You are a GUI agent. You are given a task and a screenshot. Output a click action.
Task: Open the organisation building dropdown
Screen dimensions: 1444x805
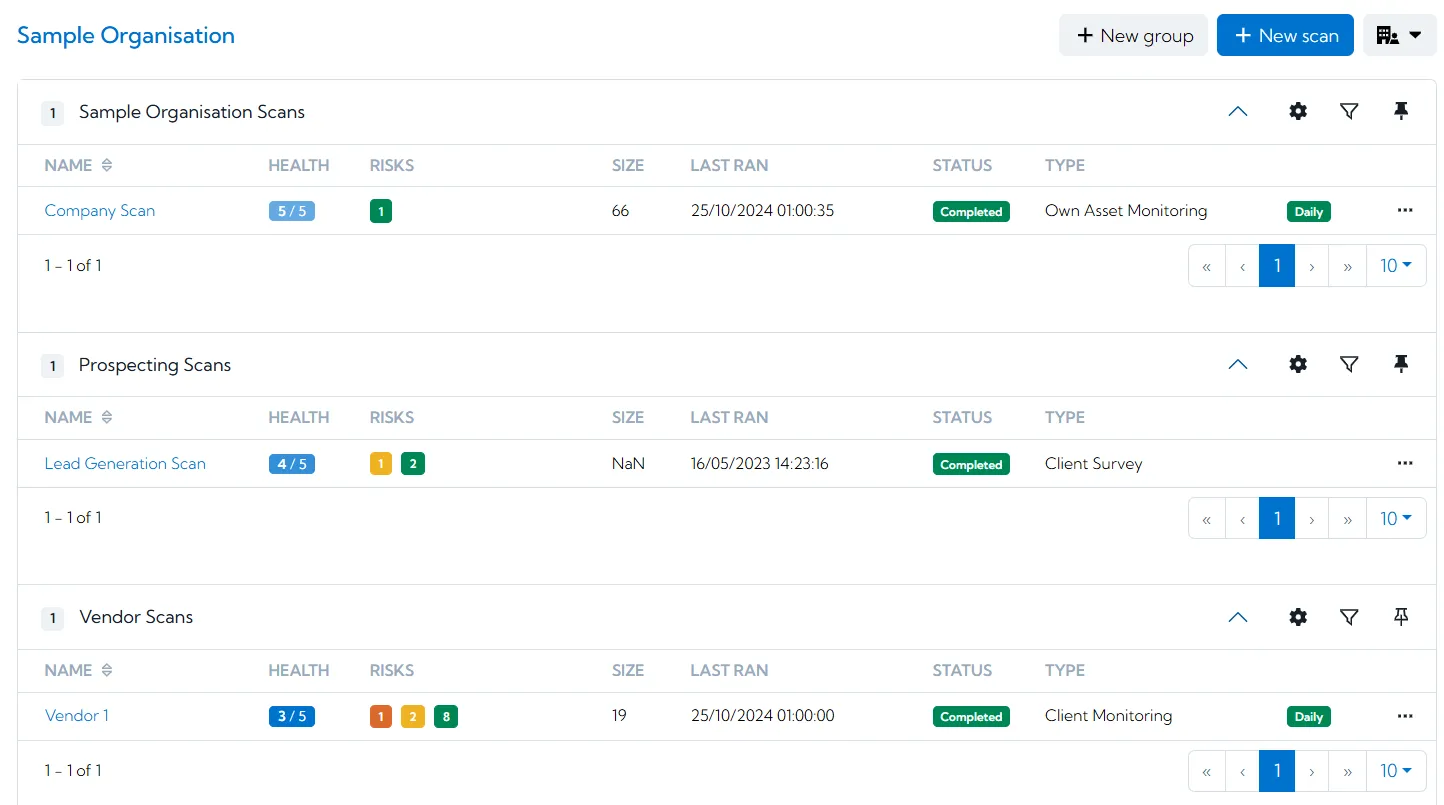tap(1399, 35)
